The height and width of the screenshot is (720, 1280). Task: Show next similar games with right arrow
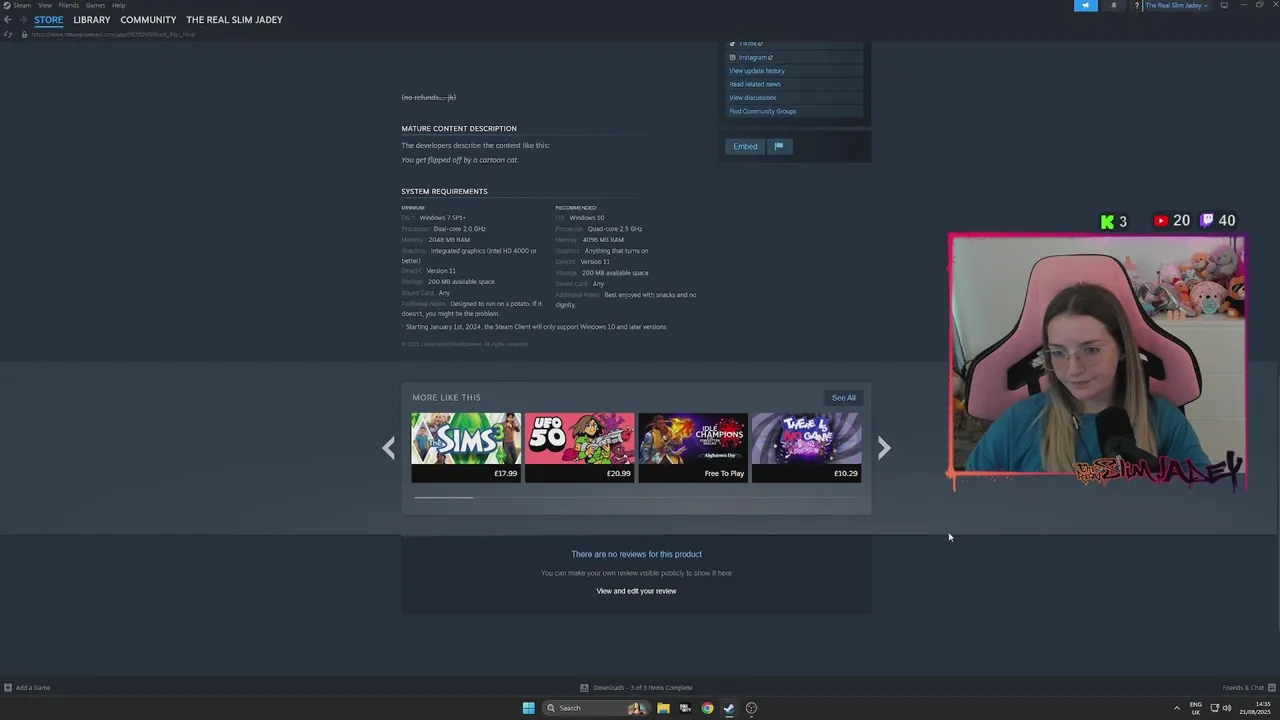[884, 448]
